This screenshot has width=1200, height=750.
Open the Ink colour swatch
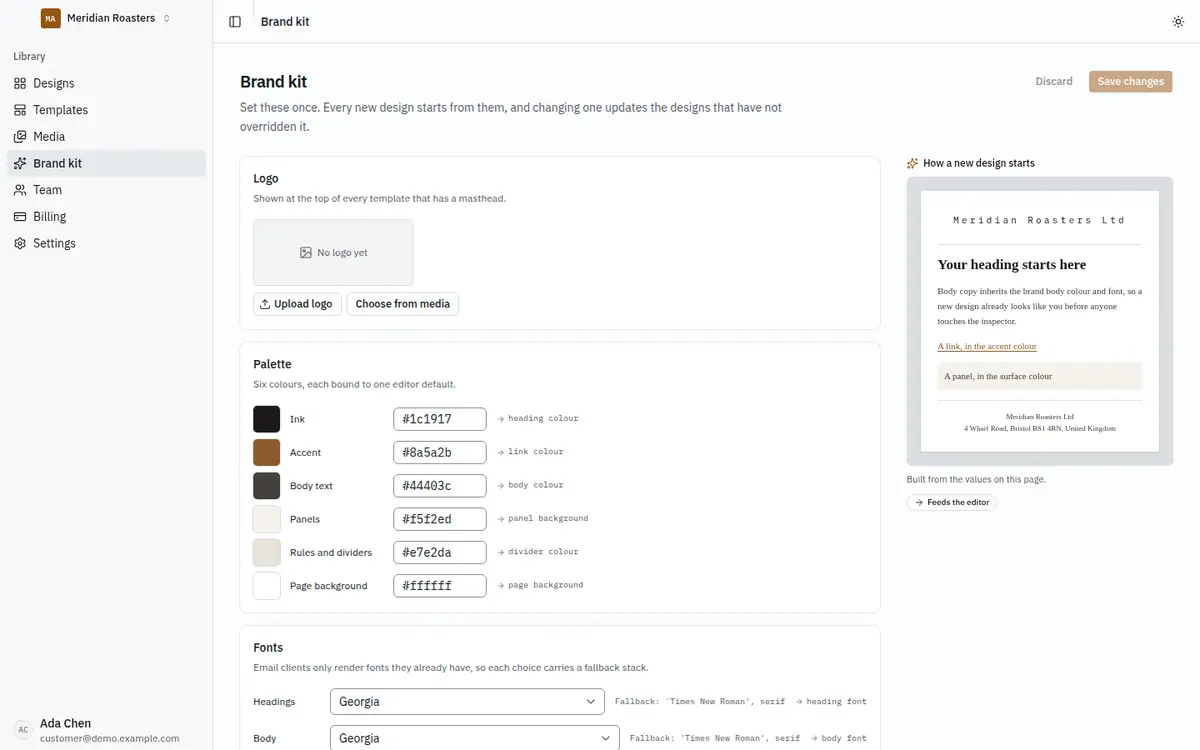267,419
